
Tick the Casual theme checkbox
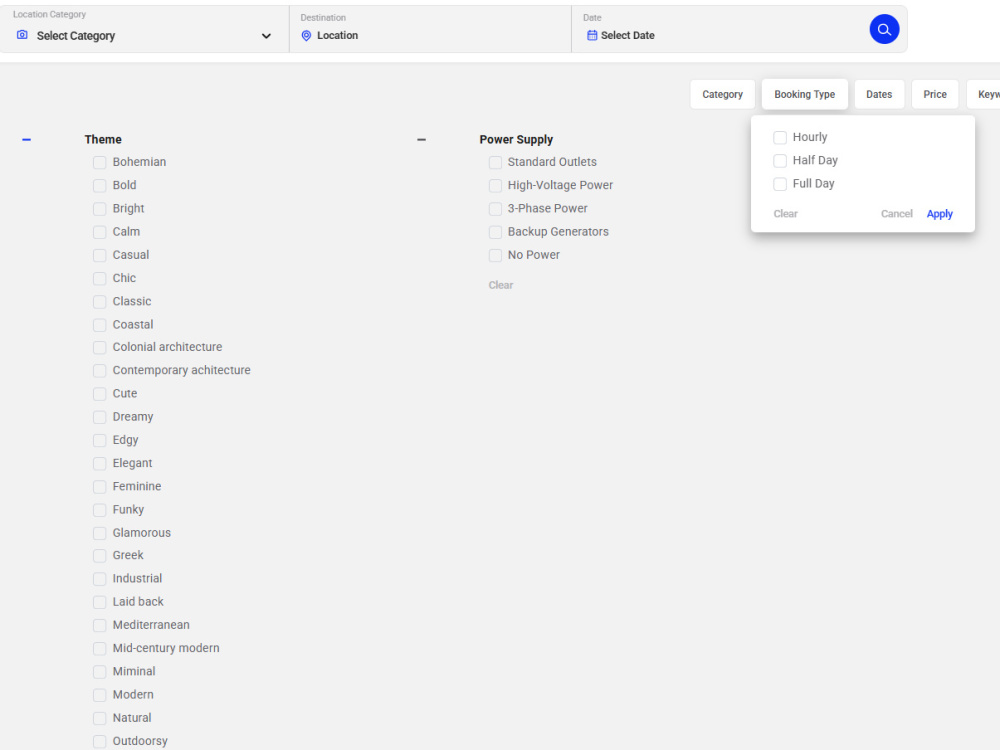pyautogui.click(x=99, y=255)
